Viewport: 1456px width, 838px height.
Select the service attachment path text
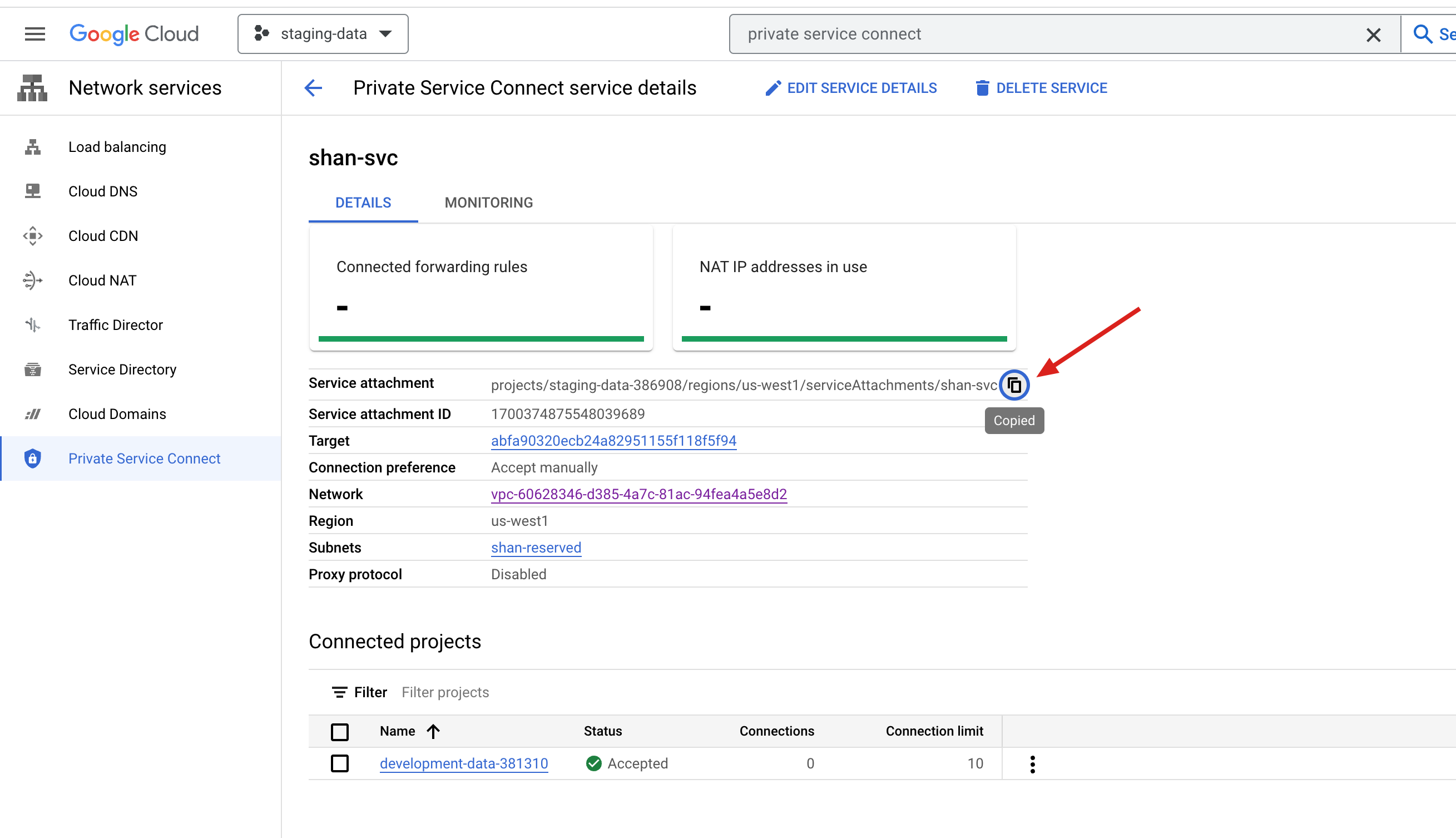tap(744, 385)
